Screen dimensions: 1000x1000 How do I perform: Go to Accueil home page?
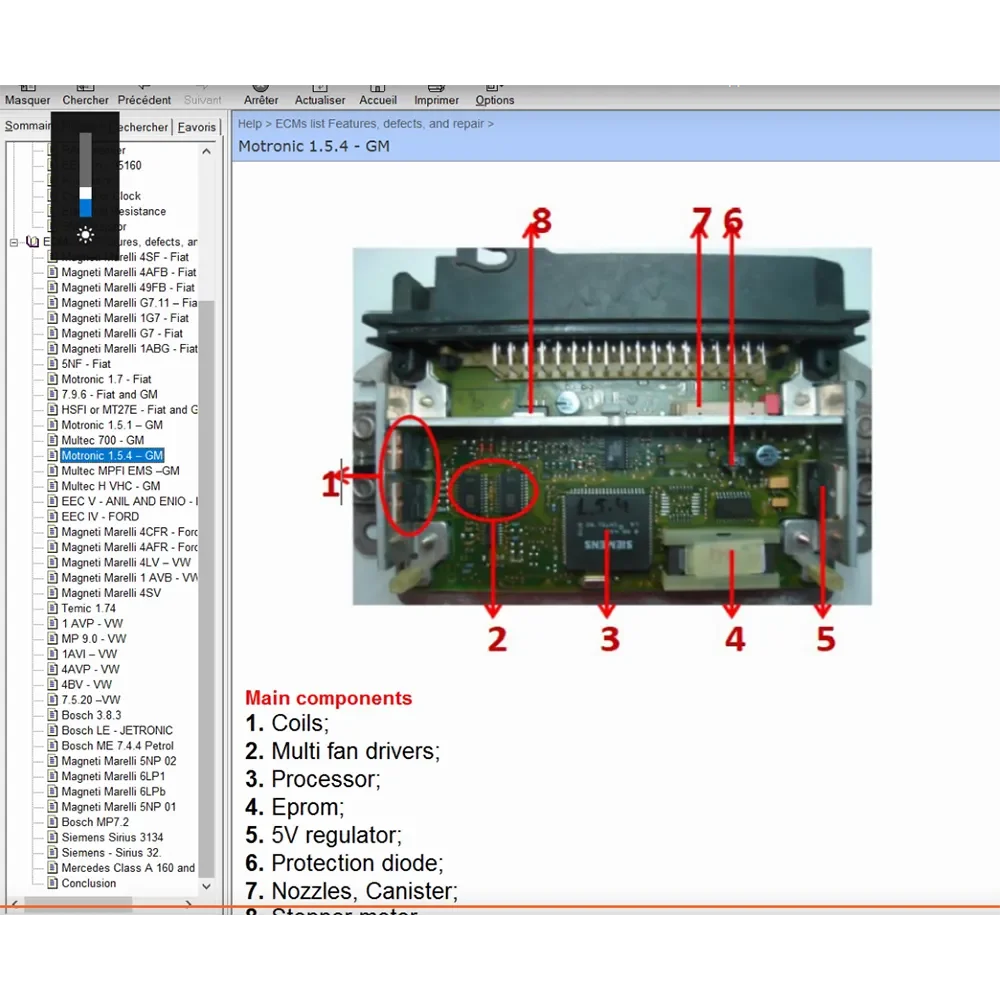tap(378, 96)
